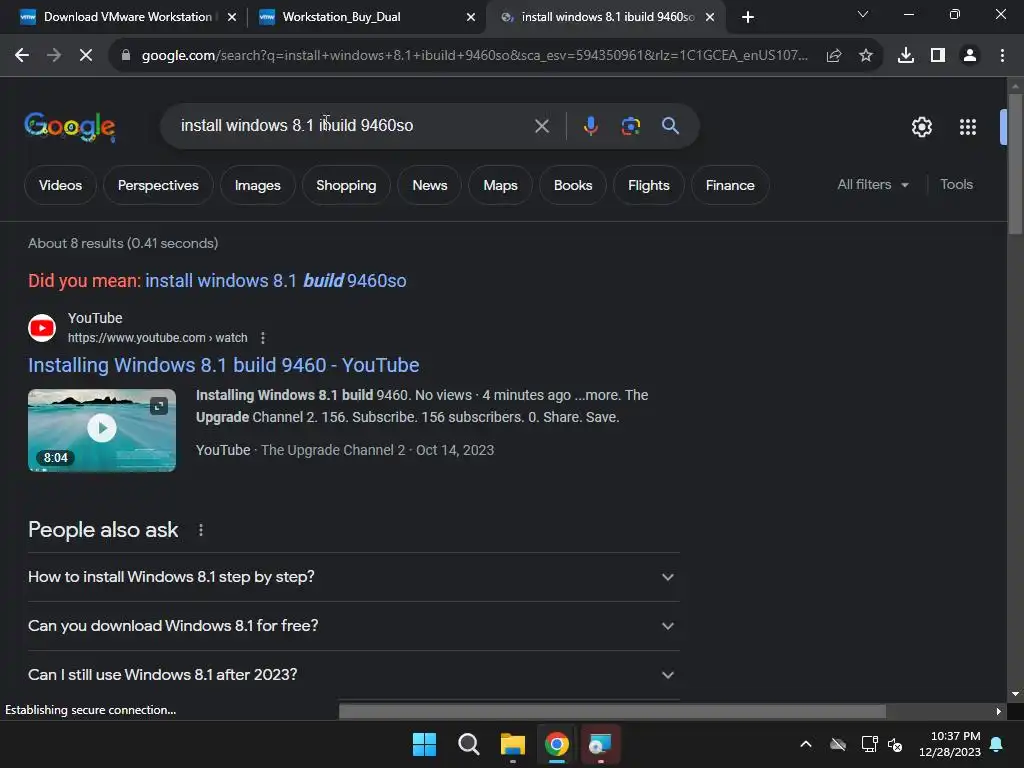Click 'install windows 8.1 build 9460so' suggestion

click(x=276, y=281)
